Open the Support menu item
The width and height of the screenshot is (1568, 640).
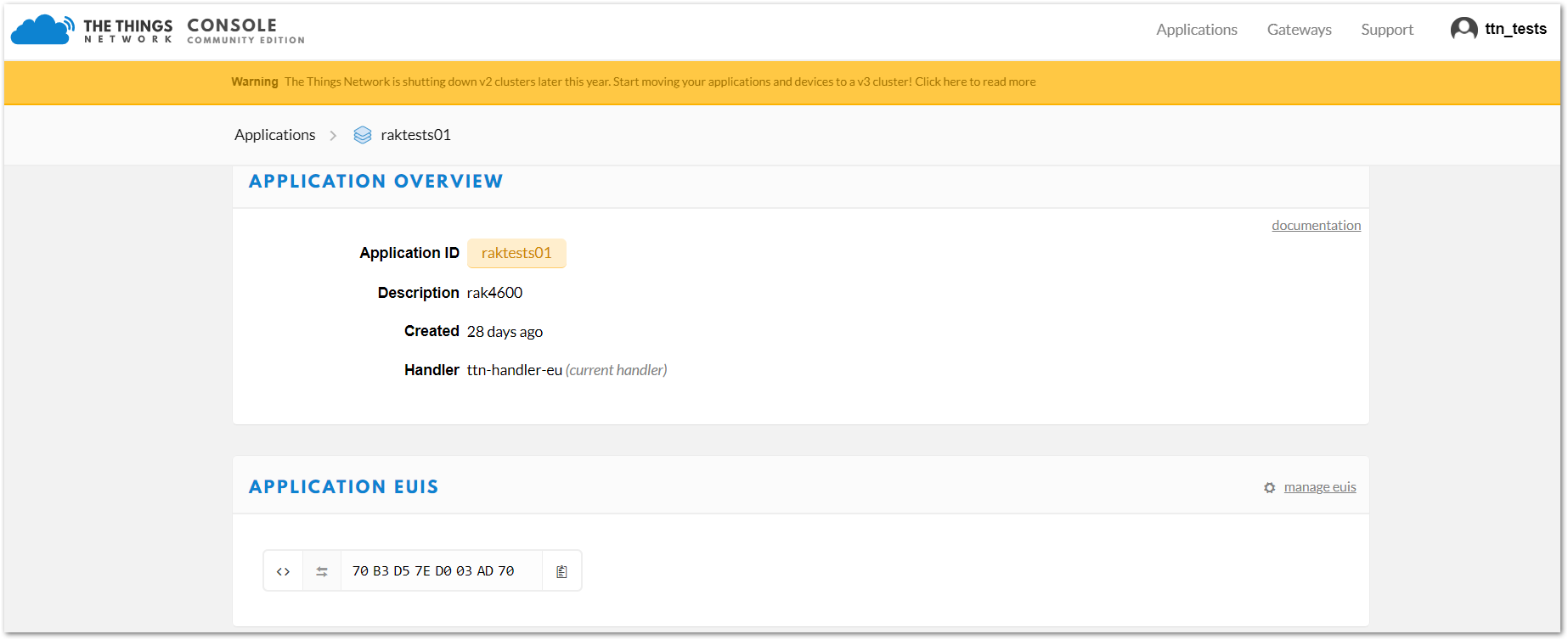[x=1387, y=30]
